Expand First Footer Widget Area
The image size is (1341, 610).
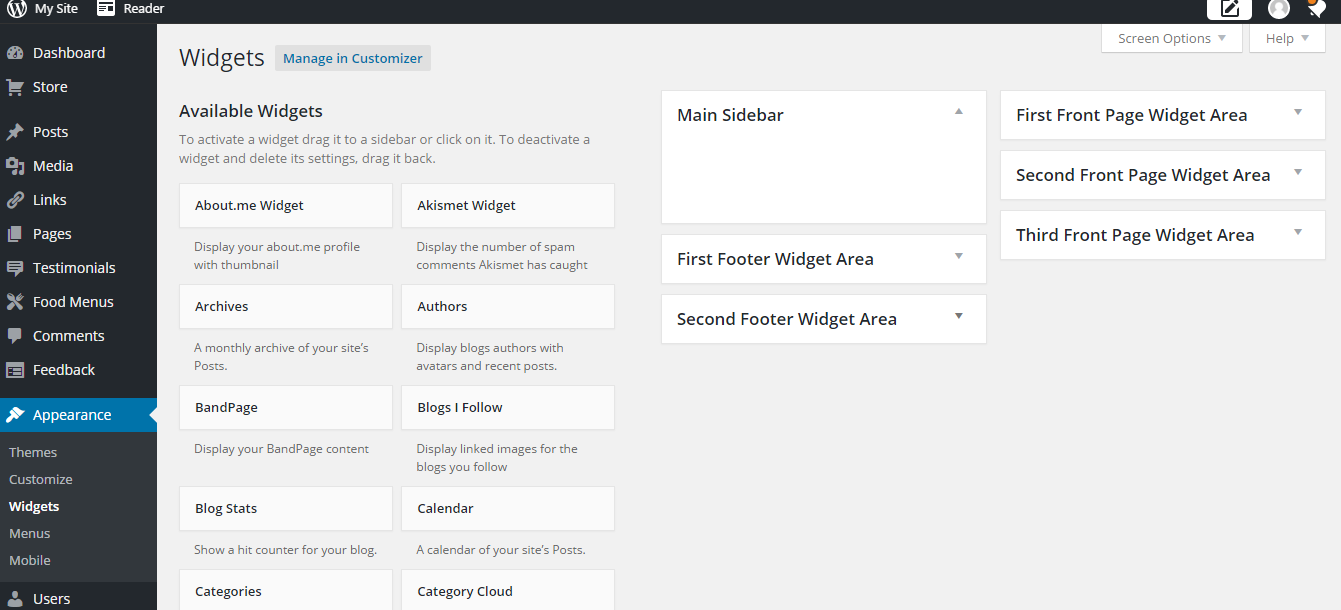point(958,256)
